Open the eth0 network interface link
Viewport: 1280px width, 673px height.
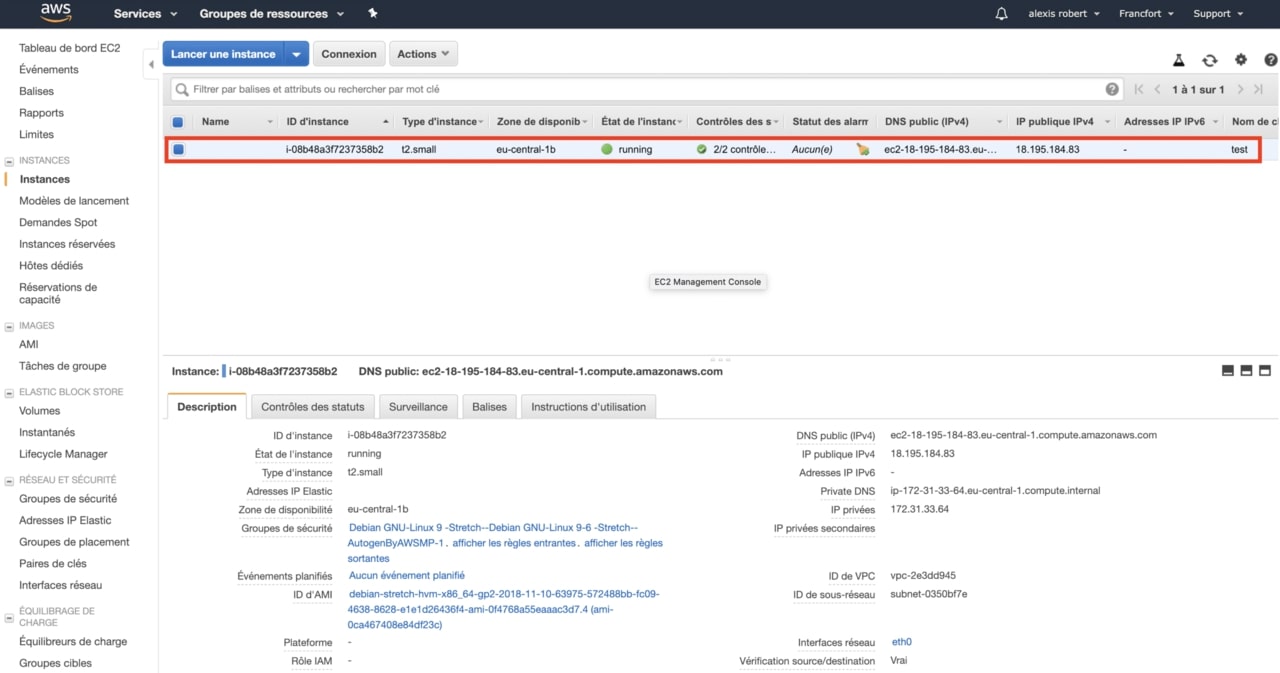click(902, 642)
